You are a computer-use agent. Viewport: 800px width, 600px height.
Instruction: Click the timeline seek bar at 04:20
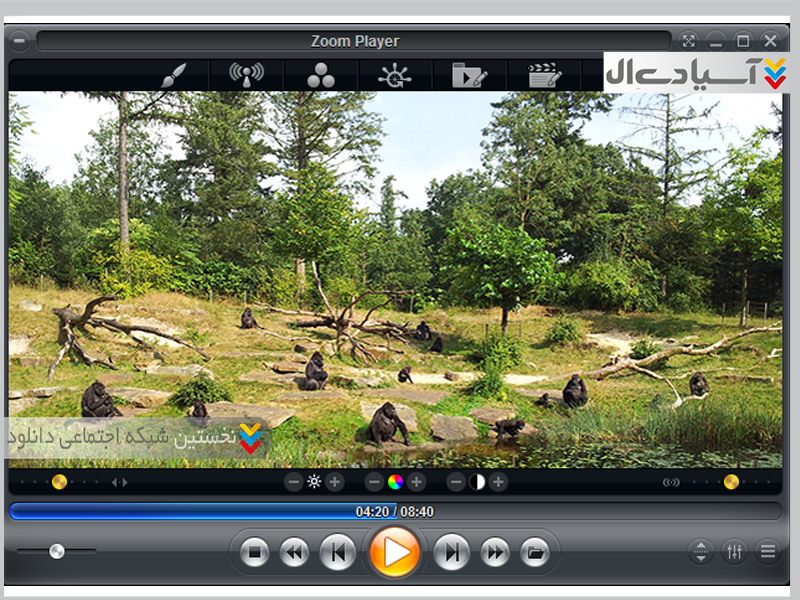[x=395, y=511]
